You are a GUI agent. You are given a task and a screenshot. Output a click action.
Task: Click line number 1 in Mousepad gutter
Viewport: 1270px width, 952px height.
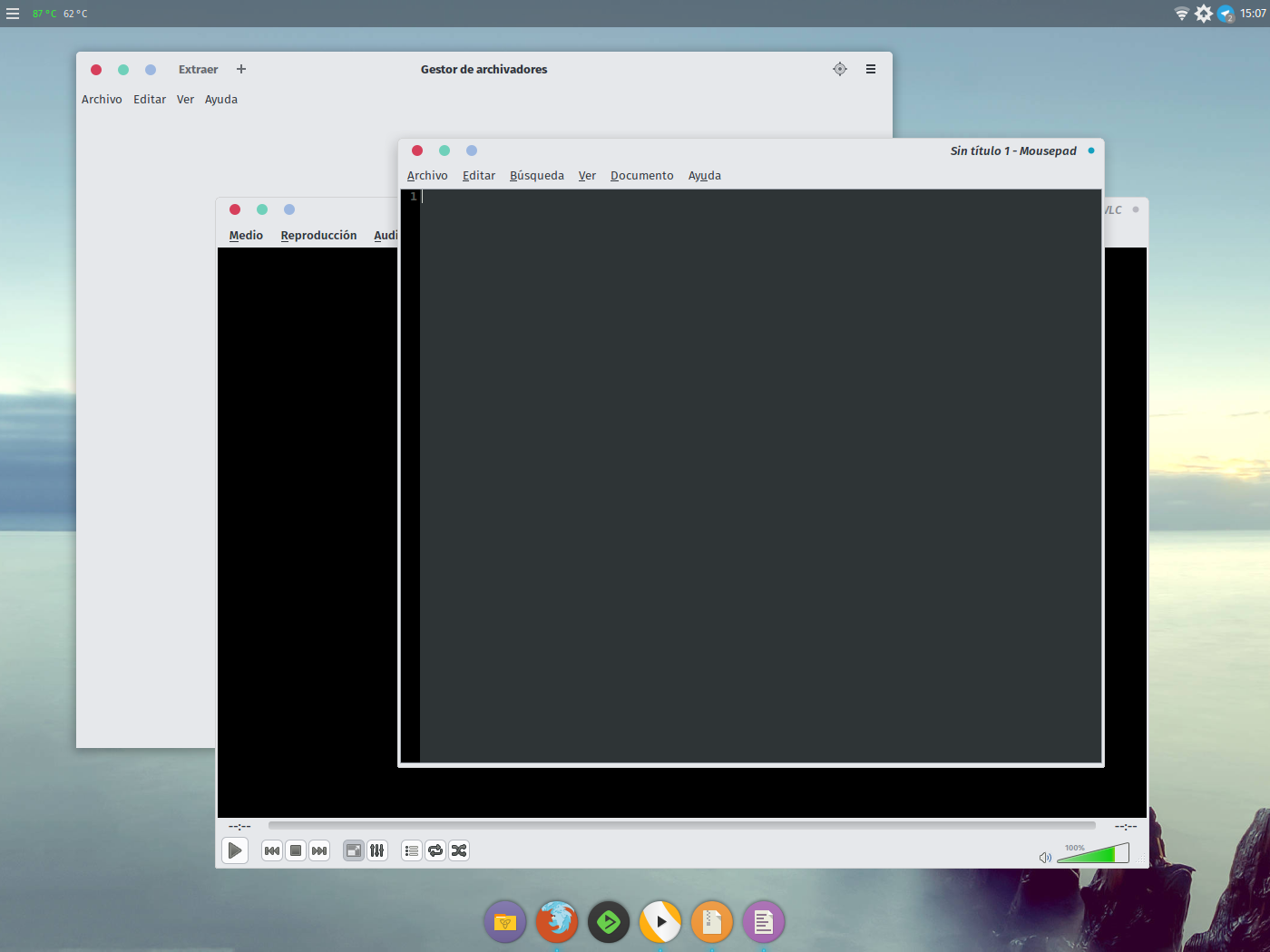tap(414, 197)
